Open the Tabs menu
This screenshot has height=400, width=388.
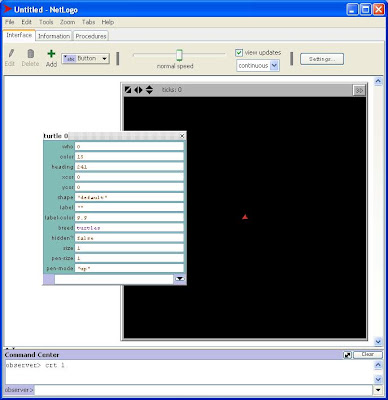[x=88, y=22]
